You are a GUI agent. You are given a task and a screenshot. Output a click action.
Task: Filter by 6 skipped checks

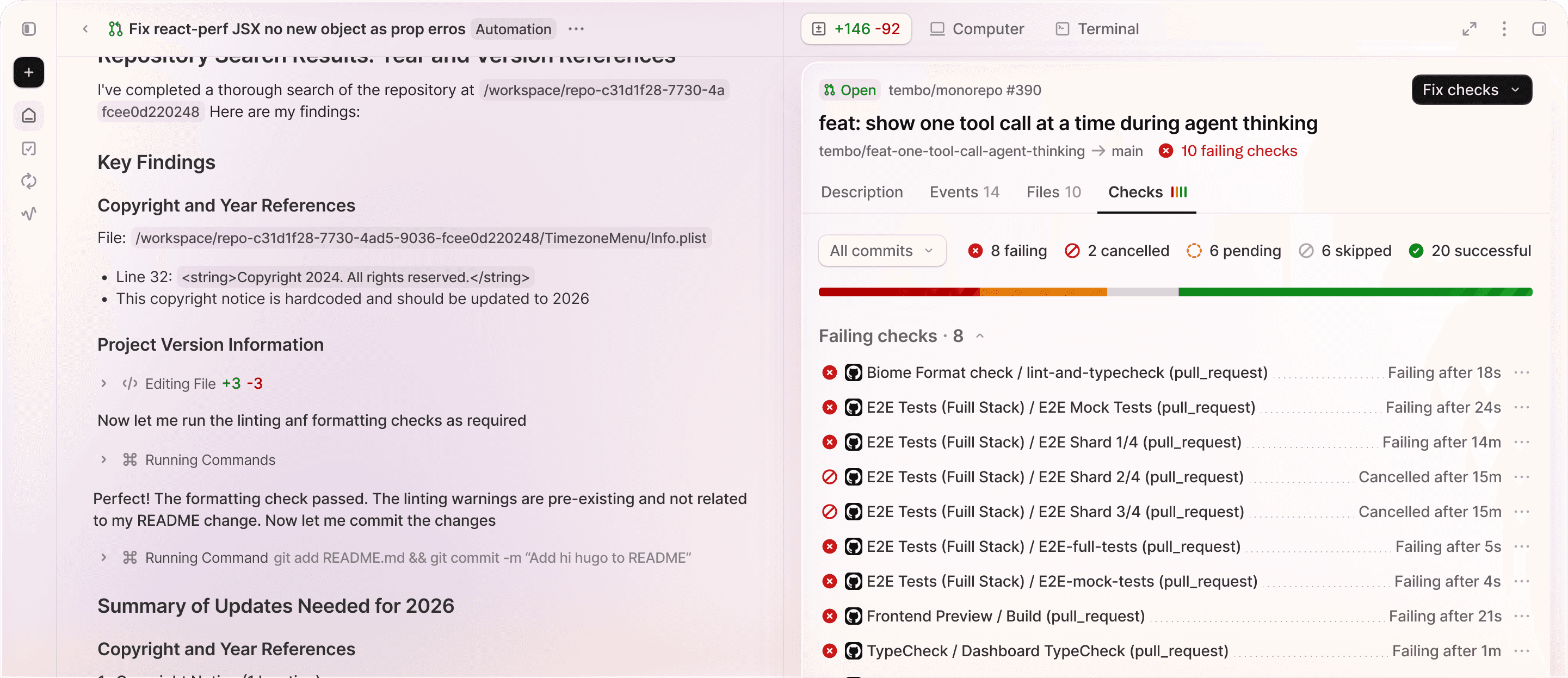(1345, 251)
